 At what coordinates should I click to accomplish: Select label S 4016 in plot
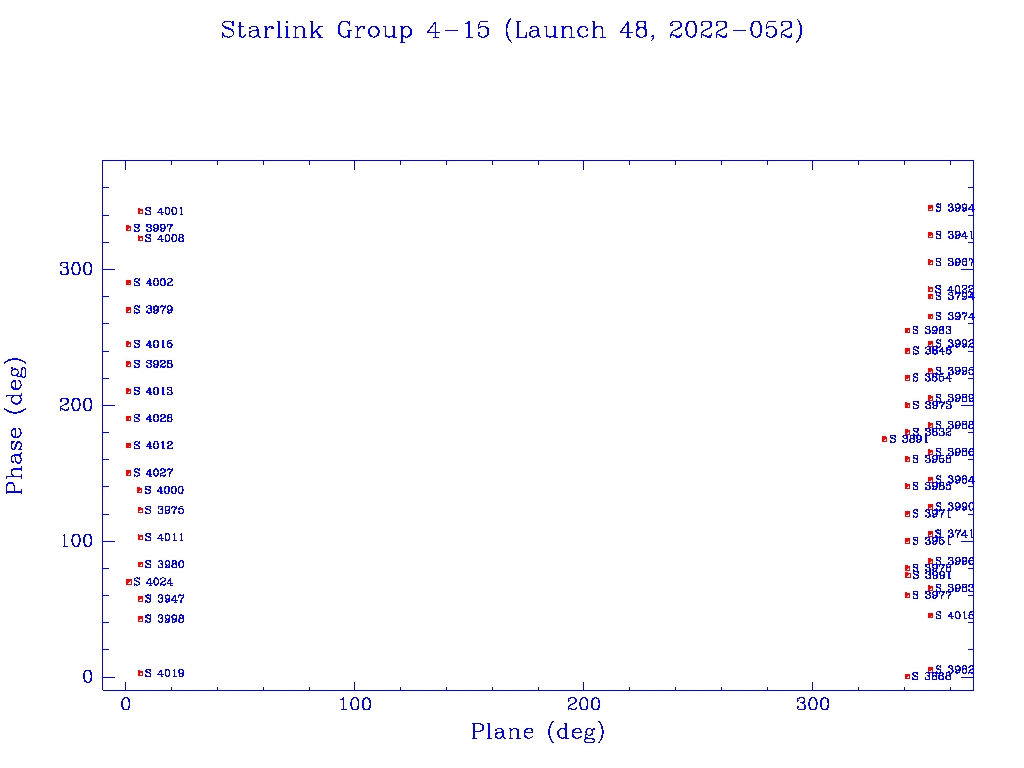[153, 344]
